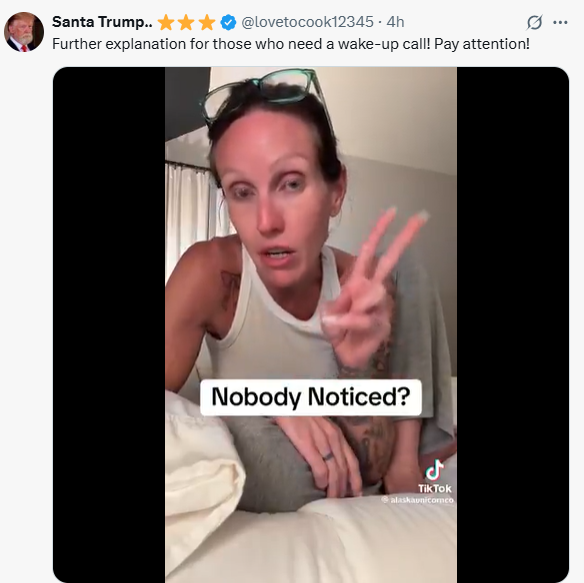Viewport: 584px width, 583px height.
Task: Click the Nobody Noticed? caption overlay
Action: (311, 397)
